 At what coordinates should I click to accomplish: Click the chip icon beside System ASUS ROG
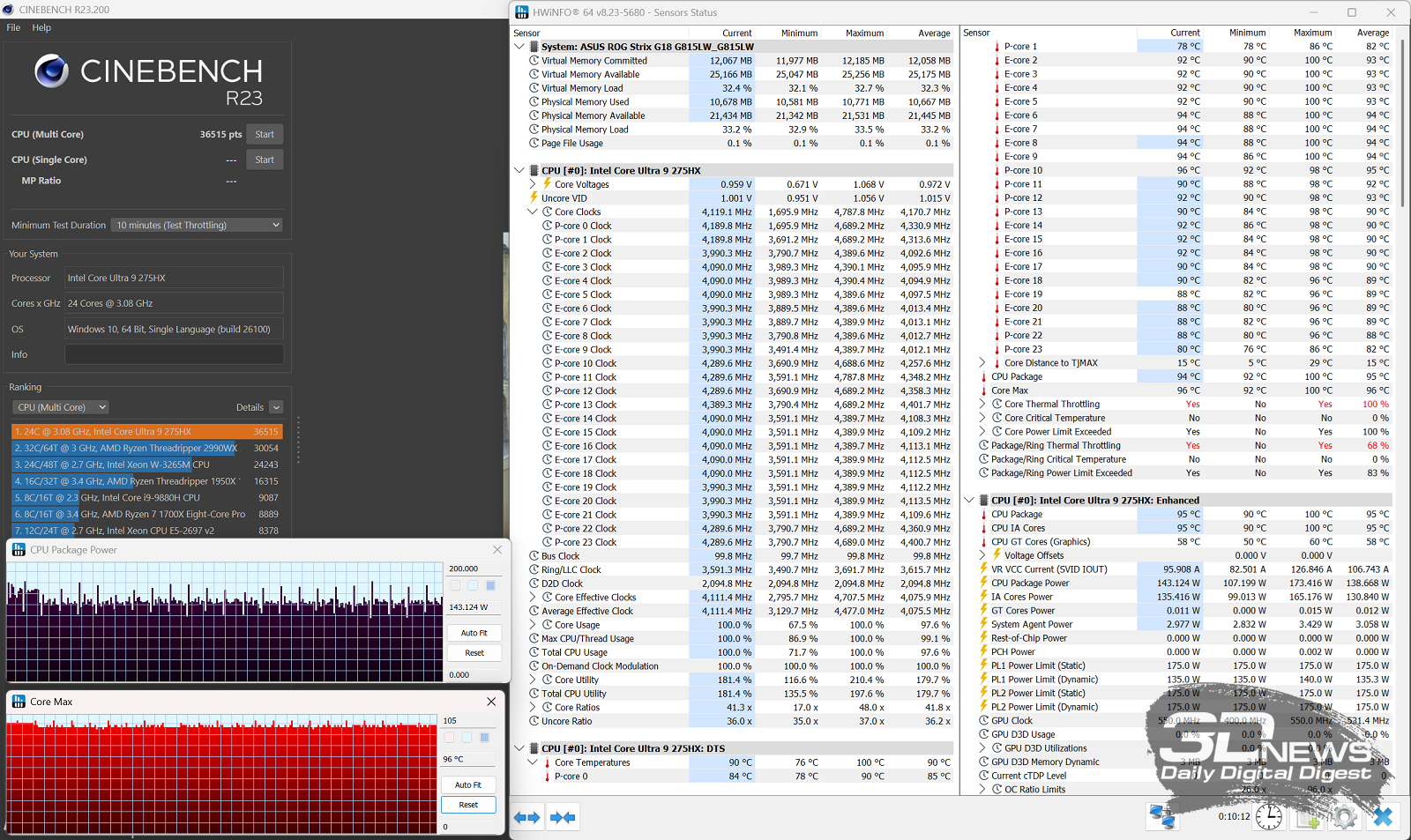tap(534, 47)
